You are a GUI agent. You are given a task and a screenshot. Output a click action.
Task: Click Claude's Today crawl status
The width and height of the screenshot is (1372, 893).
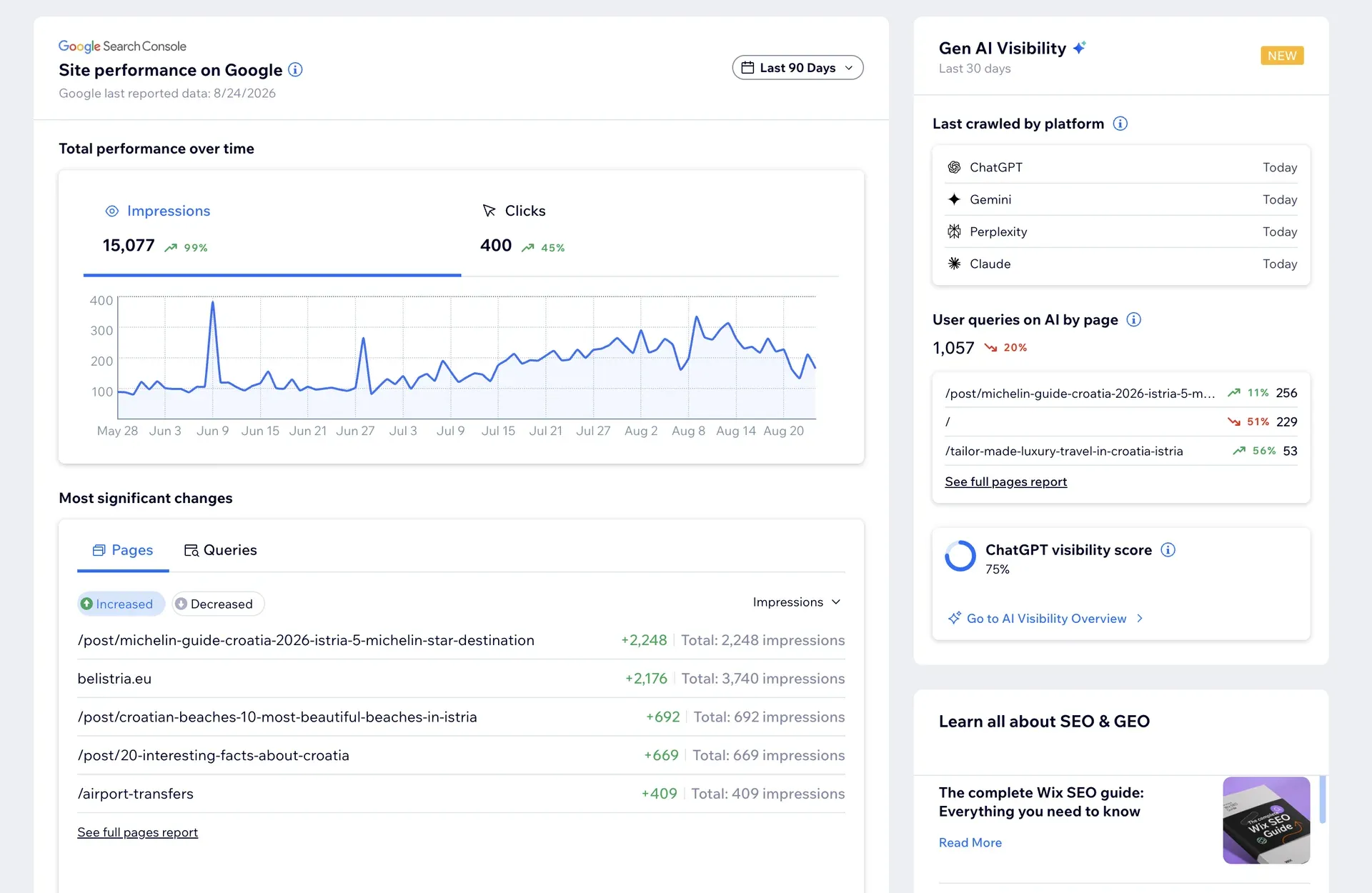coord(1279,264)
